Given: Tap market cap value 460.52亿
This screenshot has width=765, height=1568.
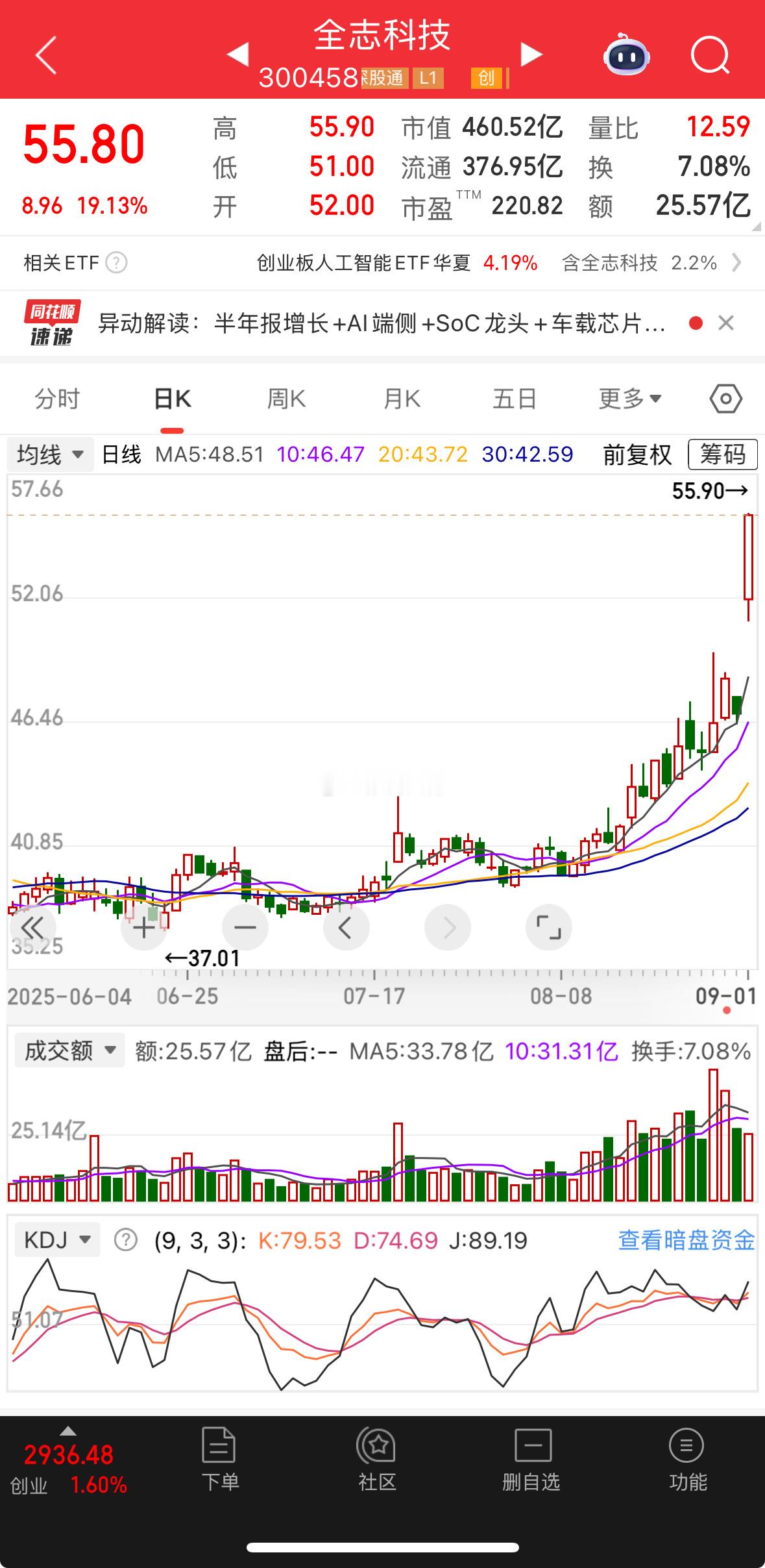Looking at the screenshot, I should (513, 127).
